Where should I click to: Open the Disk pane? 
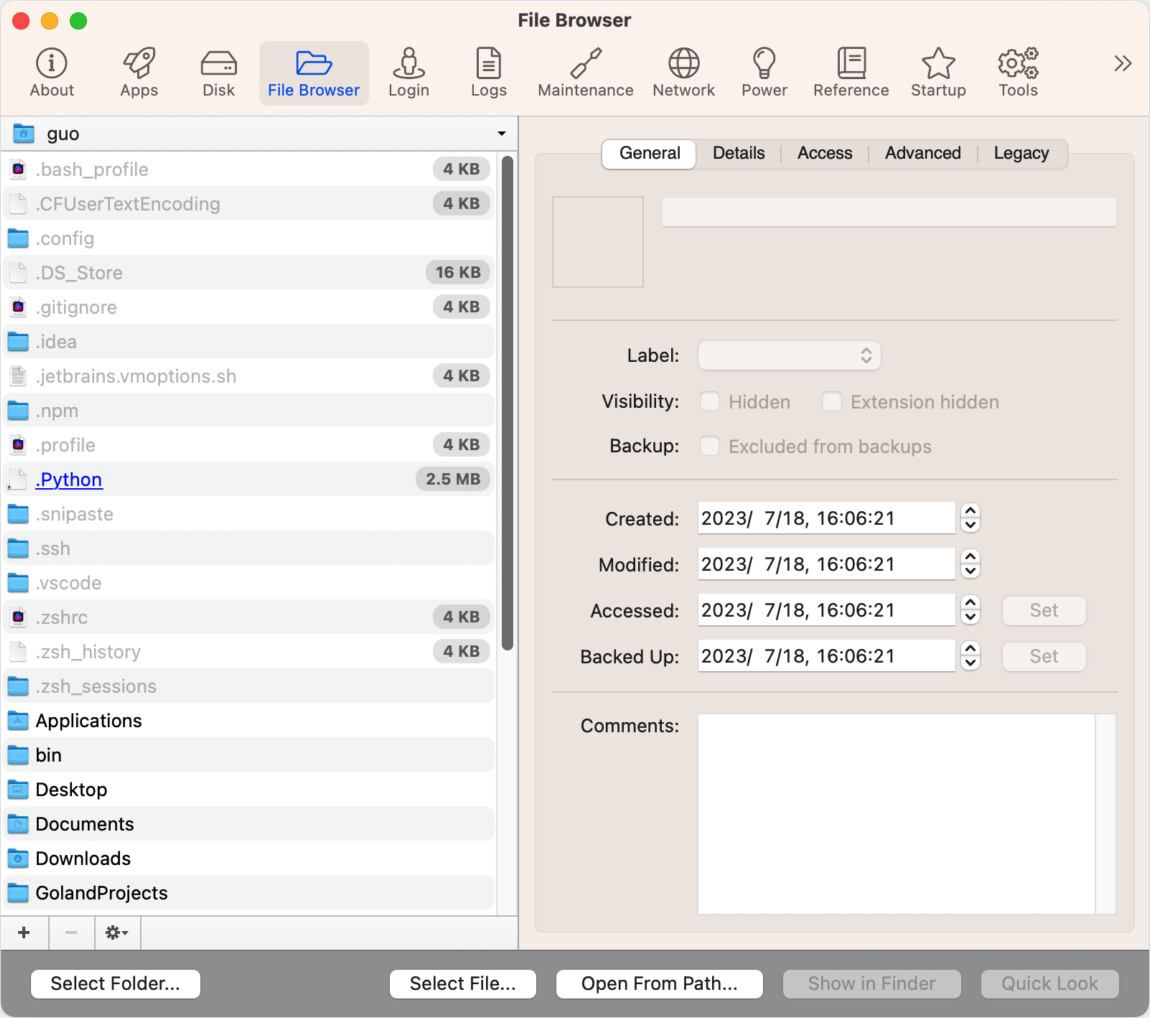[219, 73]
